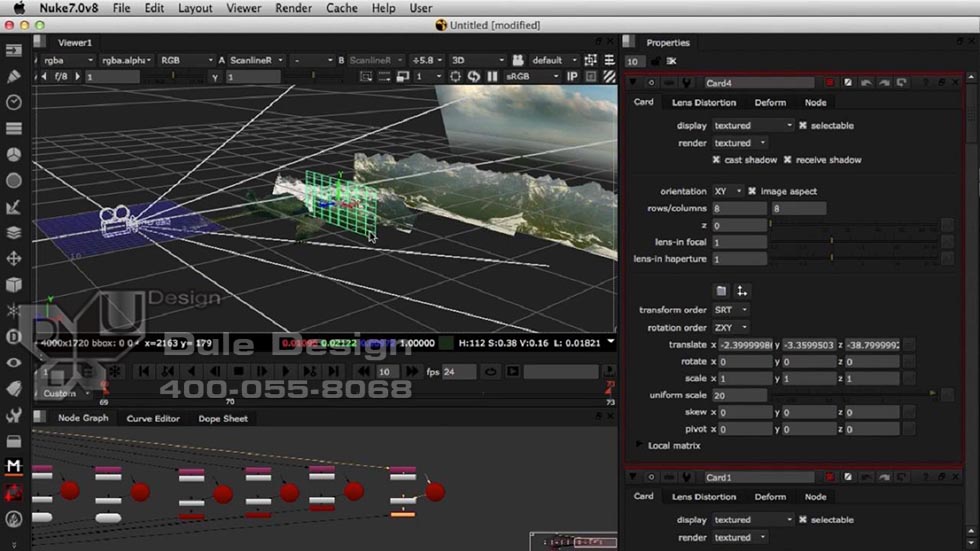Image resolution: width=980 pixels, height=551 pixels.
Task: Switch to the Curve Editor tab
Action: [x=152, y=419]
